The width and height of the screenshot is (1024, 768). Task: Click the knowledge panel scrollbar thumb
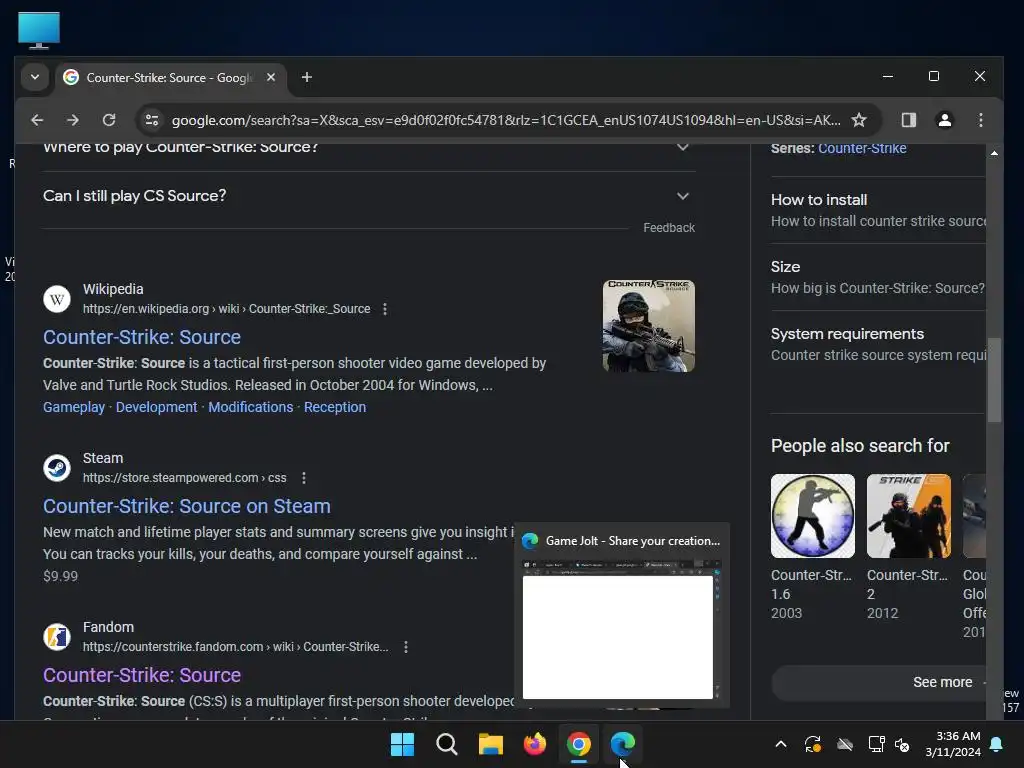pos(994,379)
